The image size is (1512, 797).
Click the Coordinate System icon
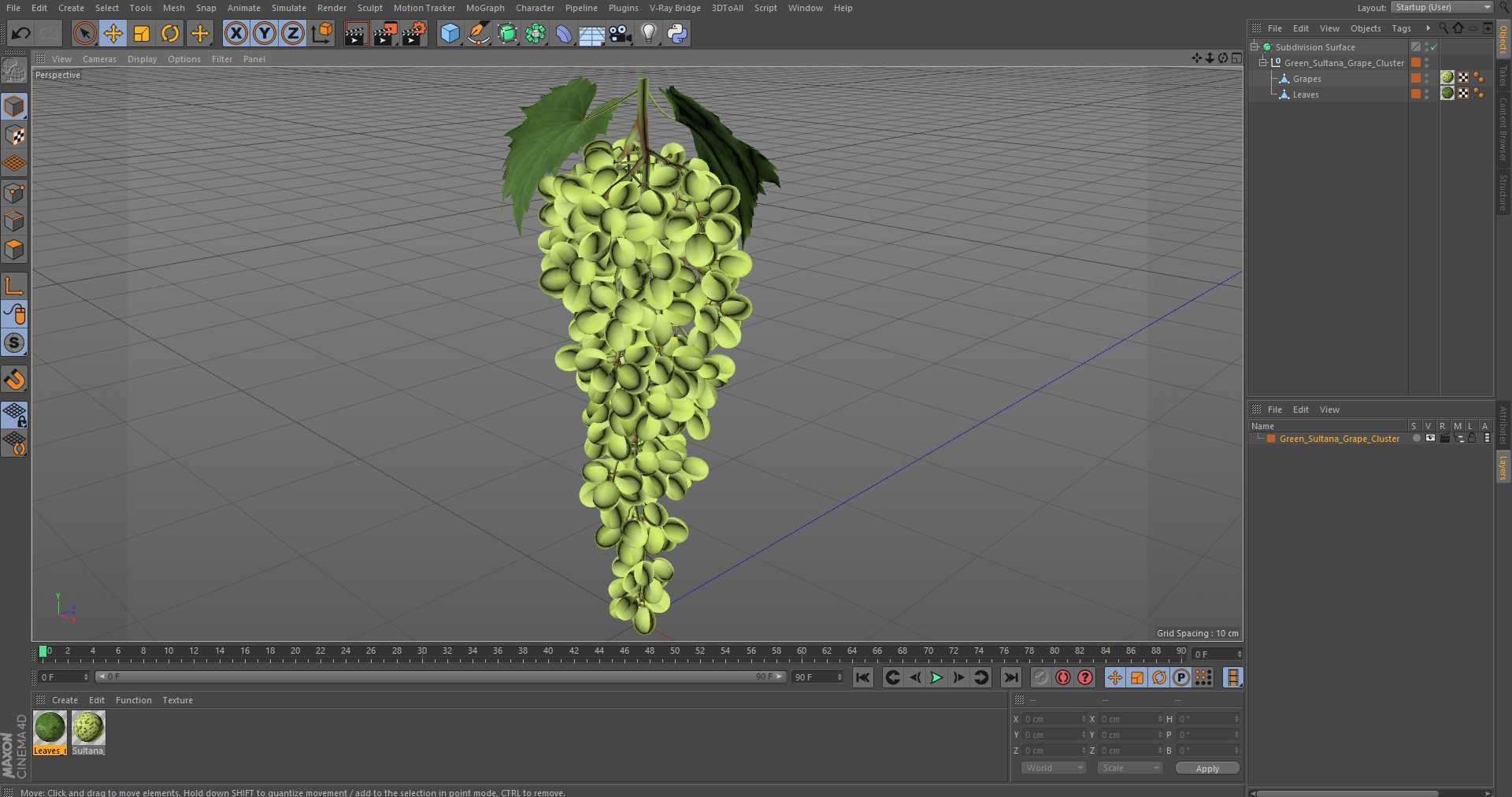(322, 33)
